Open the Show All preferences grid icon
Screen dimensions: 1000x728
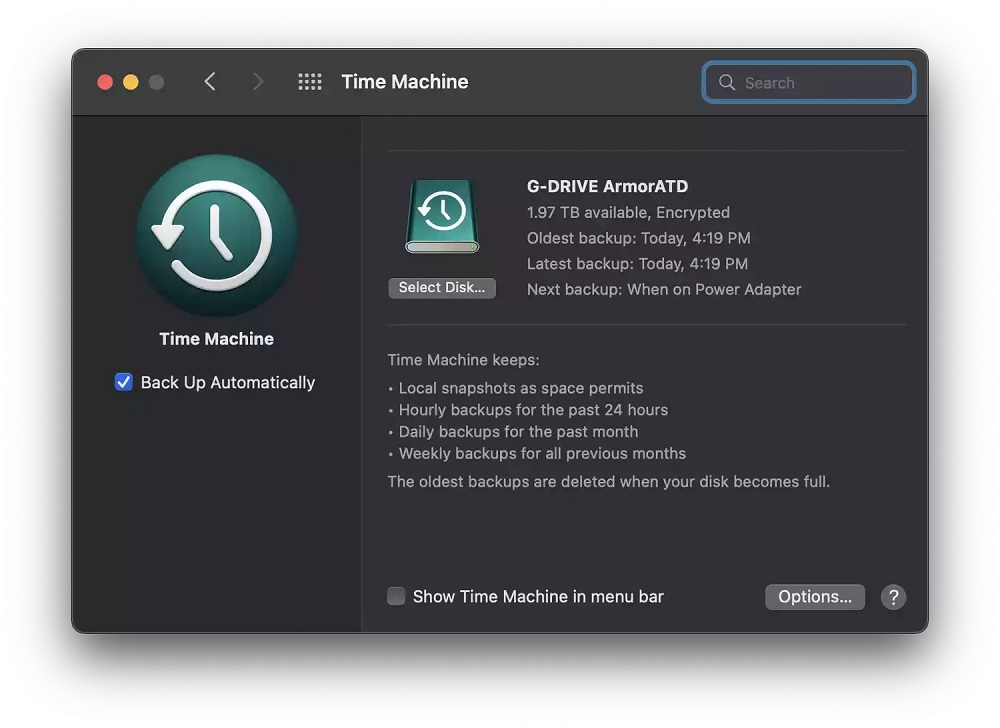pyautogui.click(x=310, y=82)
